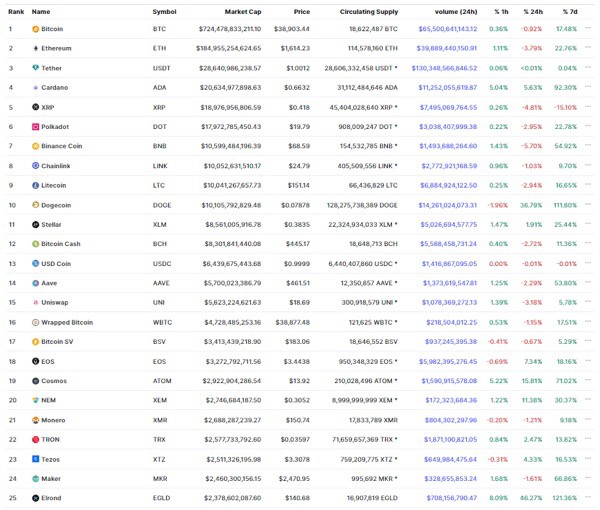600x510 pixels.
Task: Click the NEM logo icon
Action: [x=36, y=400]
